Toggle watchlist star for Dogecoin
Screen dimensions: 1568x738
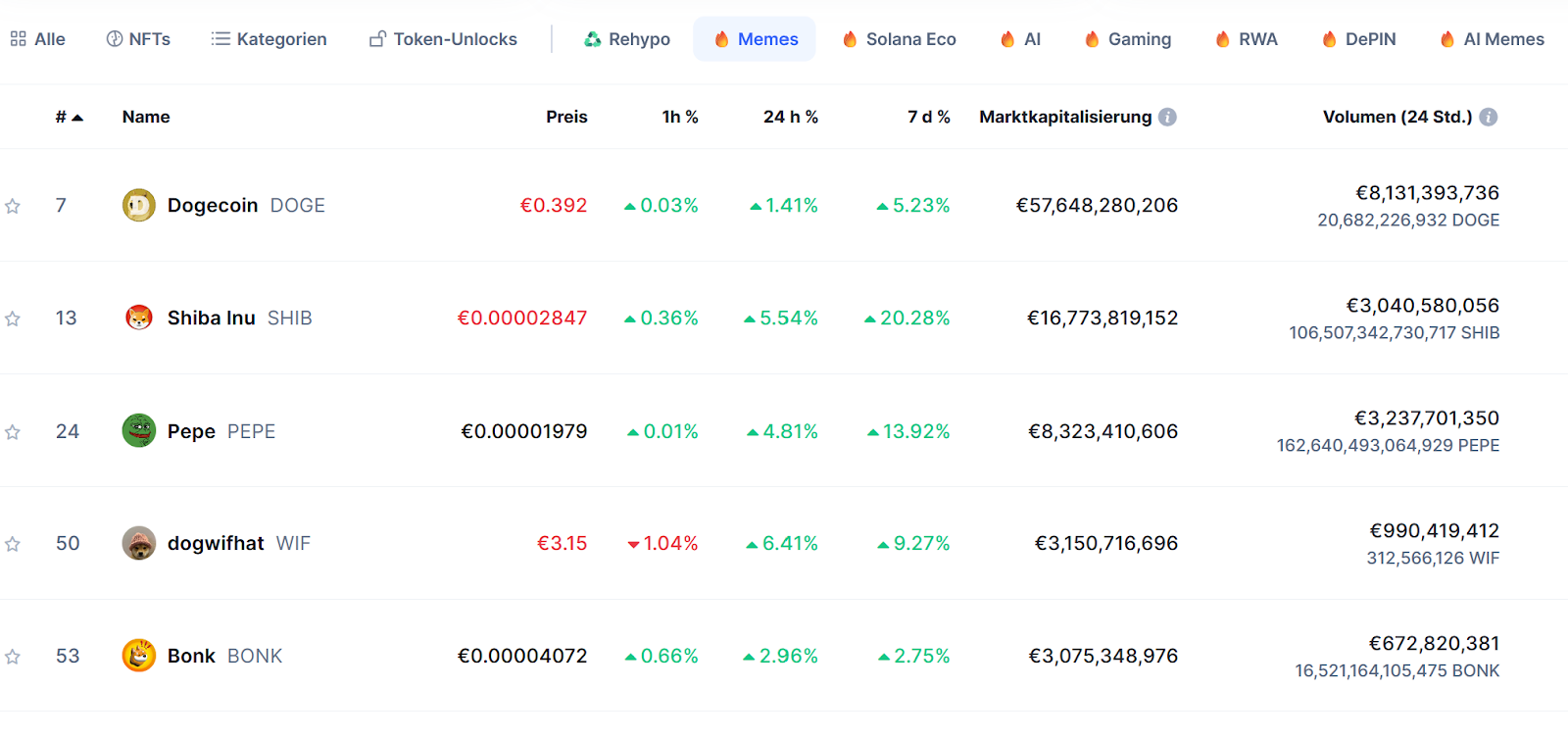coord(13,206)
